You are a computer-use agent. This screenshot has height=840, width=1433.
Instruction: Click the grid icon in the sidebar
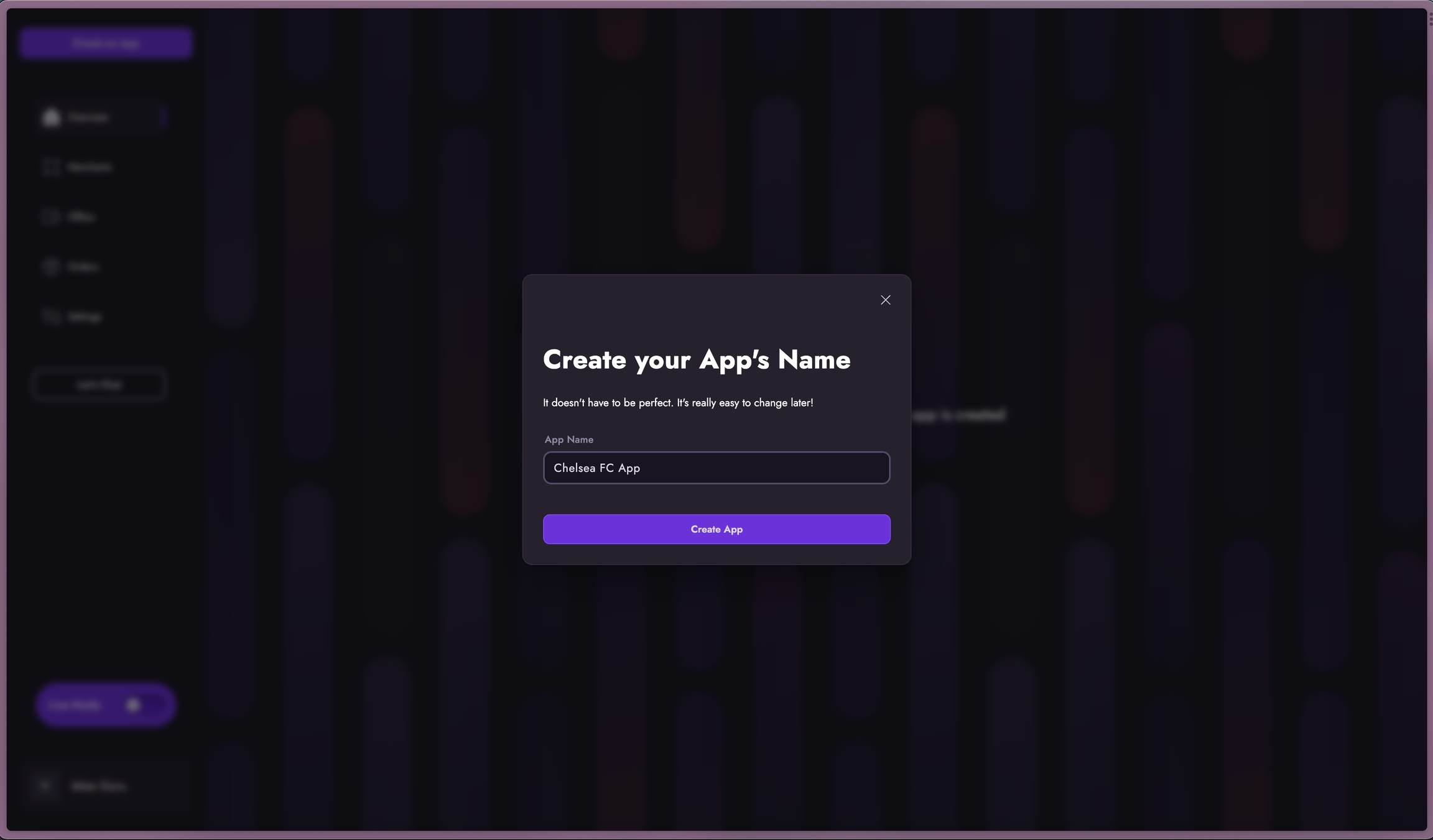click(x=52, y=167)
